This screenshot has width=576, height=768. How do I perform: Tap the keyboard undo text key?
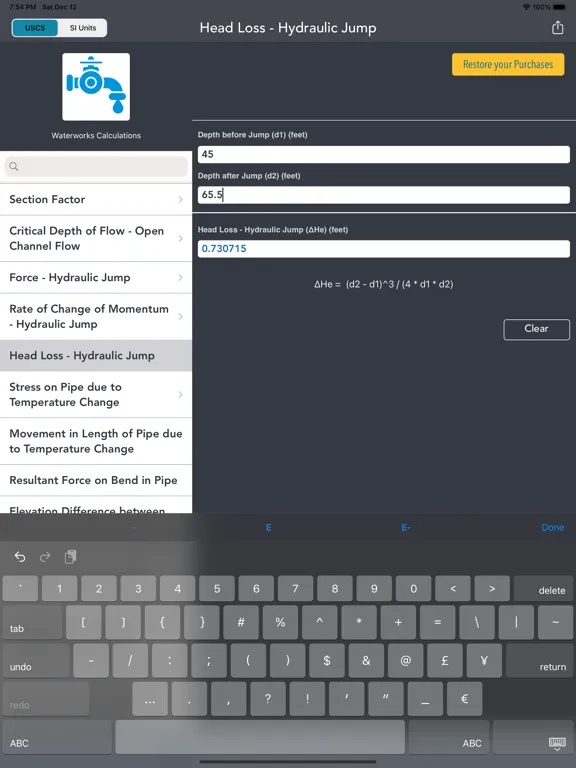pos(36,661)
